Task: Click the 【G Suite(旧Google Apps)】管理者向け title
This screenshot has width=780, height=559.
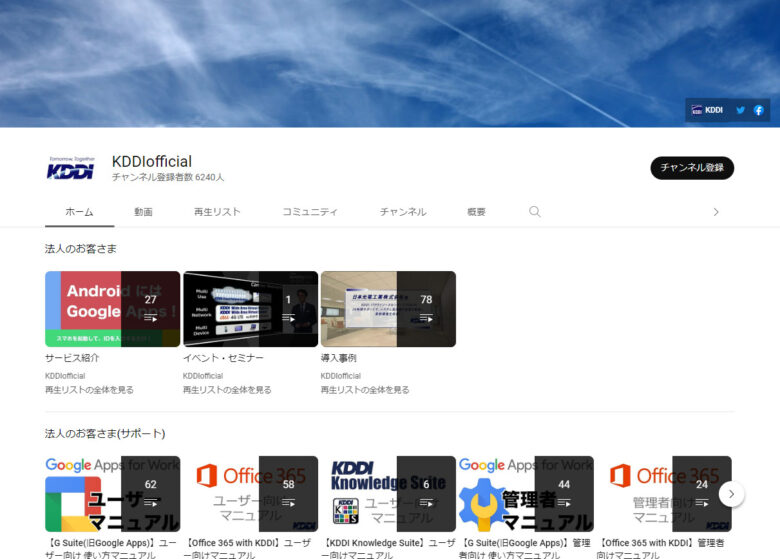Action: (525, 549)
